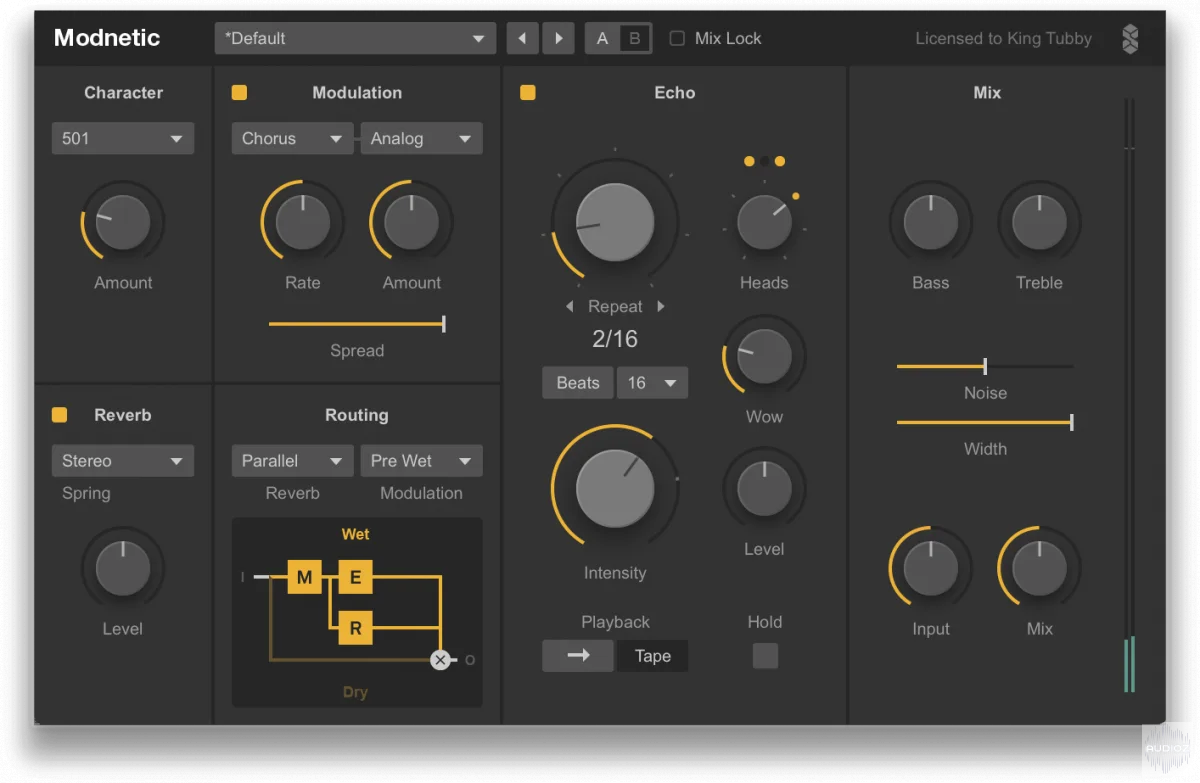Click the Modnetic plugin title
The width and height of the screenshot is (1200, 783).
pyautogui.click(x=107, y=38)
